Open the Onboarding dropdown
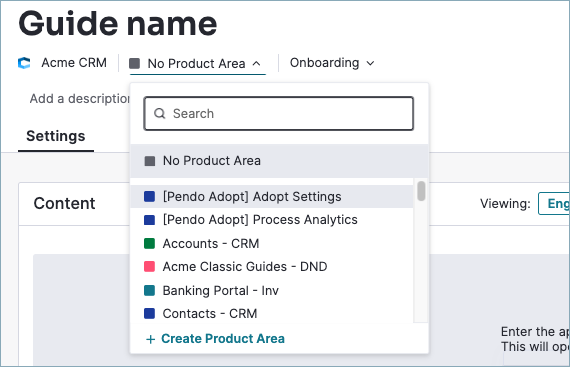Image resolution: width=570 pixels, height=367 pixels. [x=332, y=63]
